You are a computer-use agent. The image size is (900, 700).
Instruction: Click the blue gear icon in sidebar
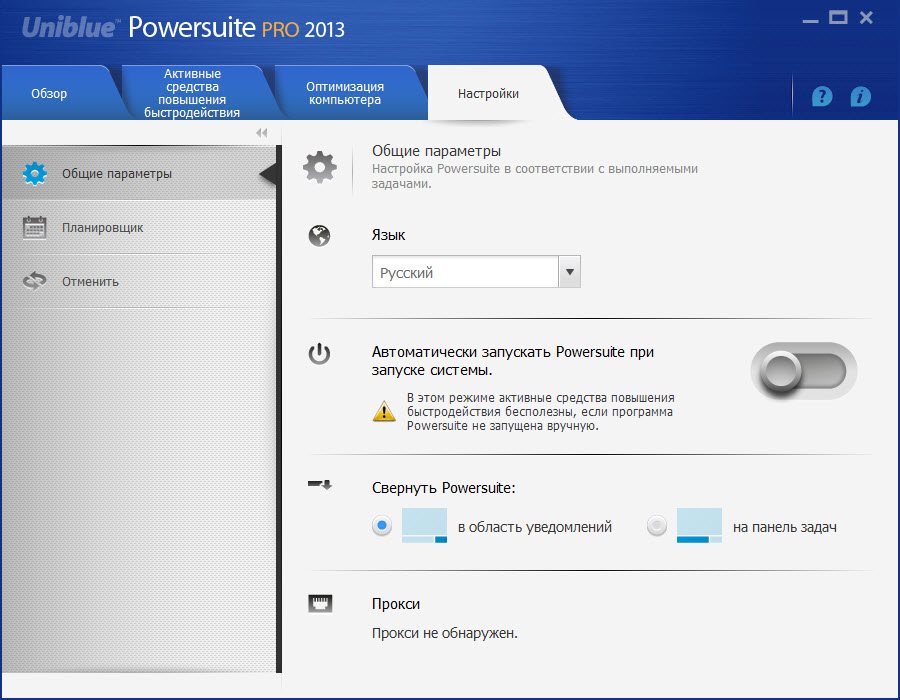click(35, 173)
